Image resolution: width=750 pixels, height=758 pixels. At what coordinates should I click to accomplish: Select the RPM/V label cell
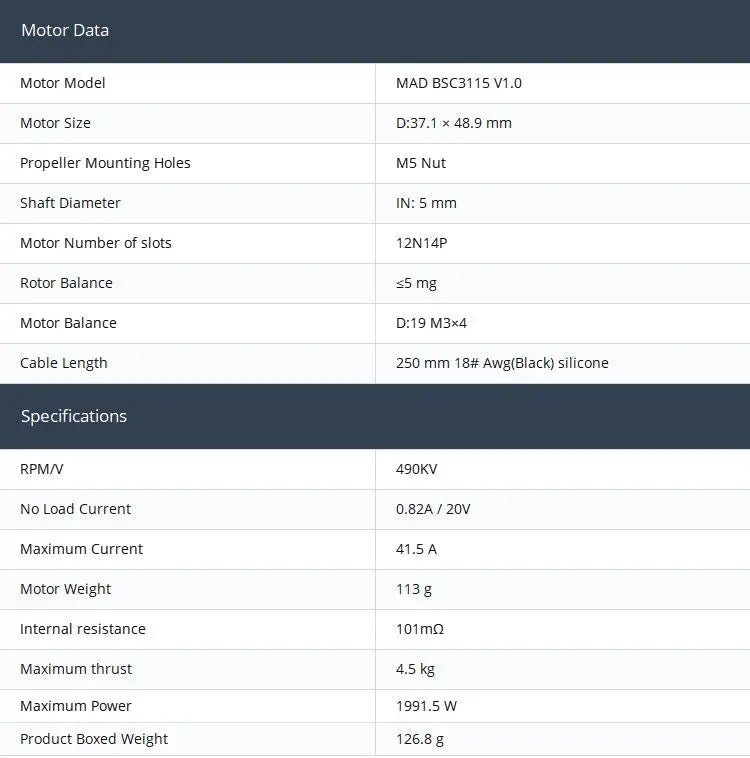(x=42, y=469)
